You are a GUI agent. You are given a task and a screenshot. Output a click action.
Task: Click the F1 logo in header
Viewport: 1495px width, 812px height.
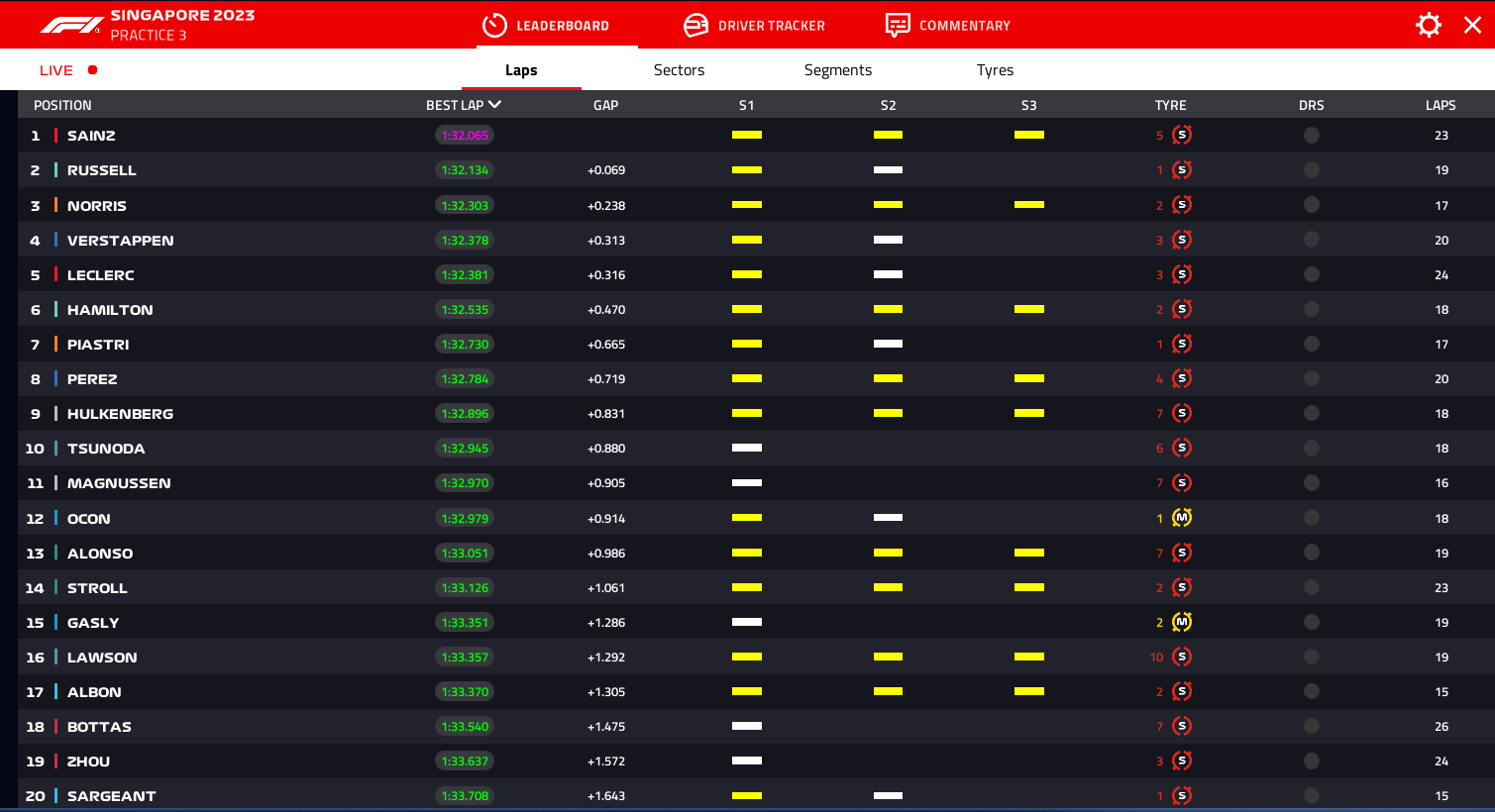tap(72, 25)
